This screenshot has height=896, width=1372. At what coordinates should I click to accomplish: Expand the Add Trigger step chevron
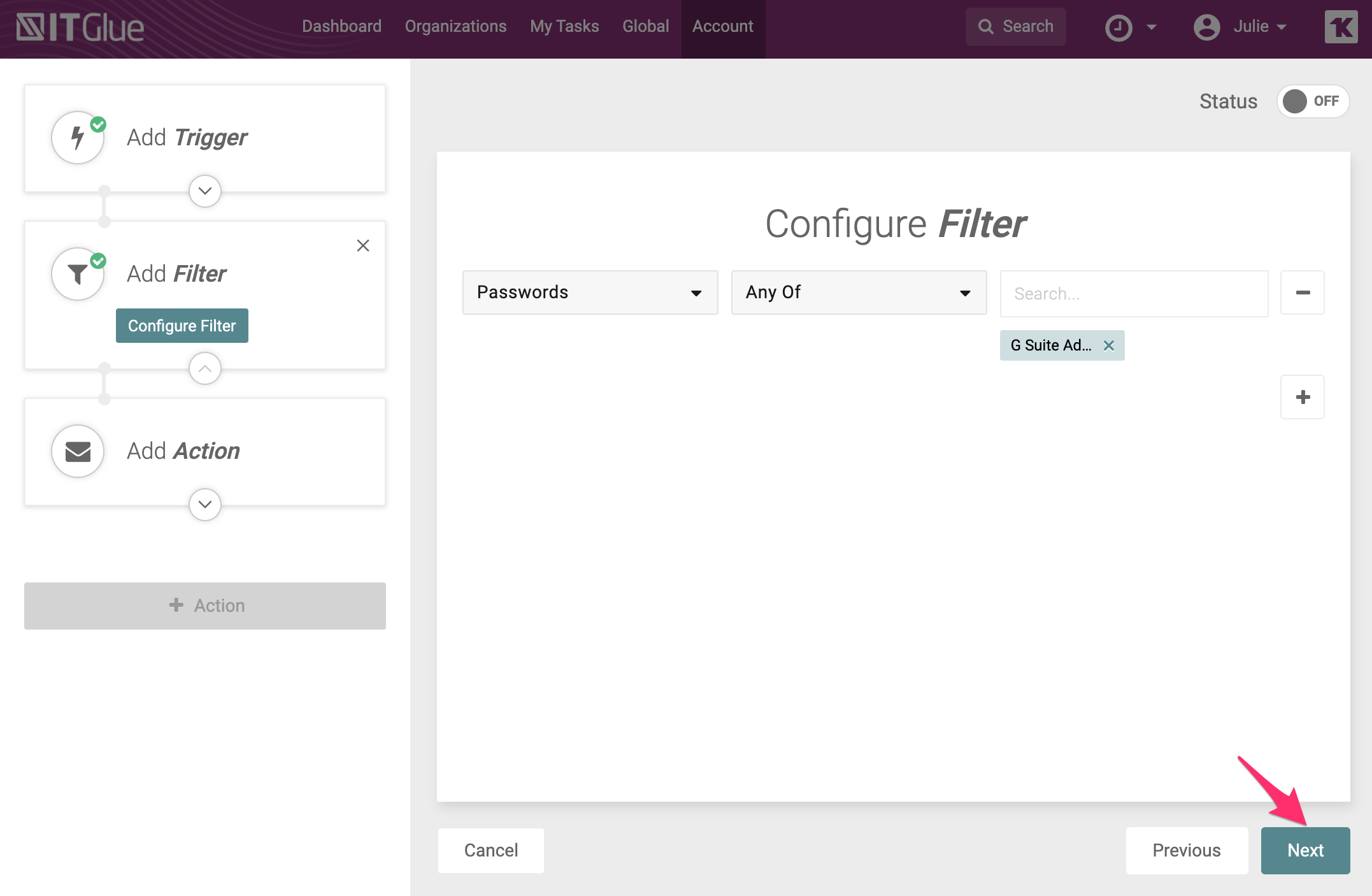pyautogui.click(x=205, y=191)
